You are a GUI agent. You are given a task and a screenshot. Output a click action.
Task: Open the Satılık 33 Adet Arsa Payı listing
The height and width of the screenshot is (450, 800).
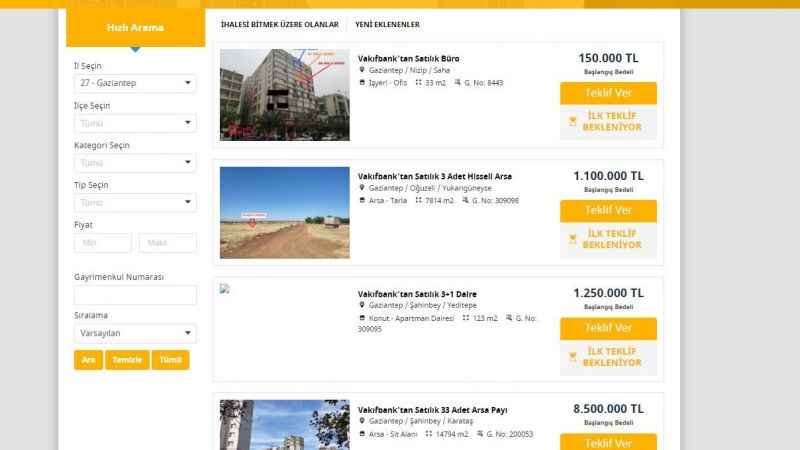point(432,410)
